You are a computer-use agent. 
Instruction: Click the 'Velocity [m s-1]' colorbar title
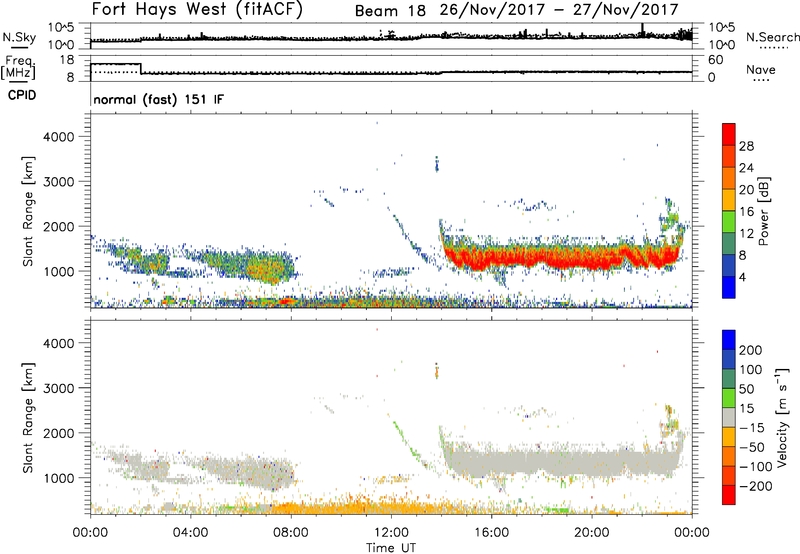tap(782, 417)
